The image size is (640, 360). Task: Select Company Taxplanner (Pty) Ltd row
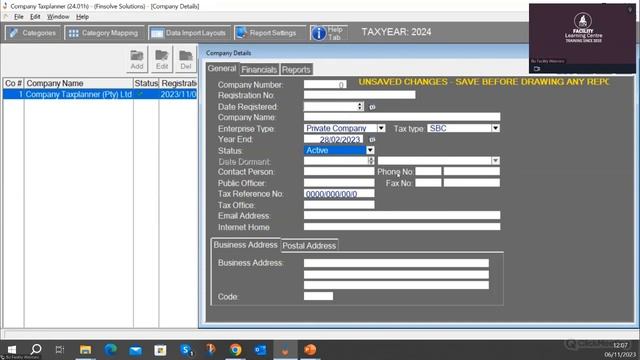click(100, 94)
